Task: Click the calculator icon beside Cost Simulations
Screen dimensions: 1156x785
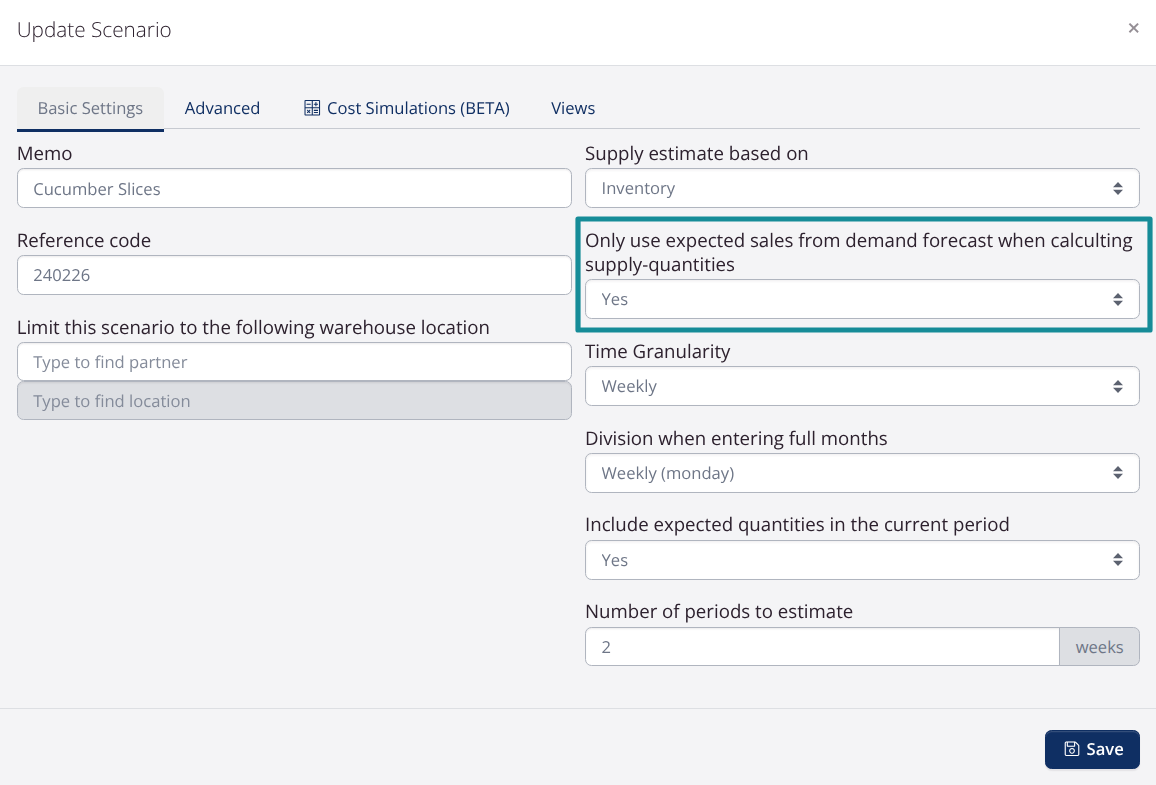Action: (x=312, y=108)
